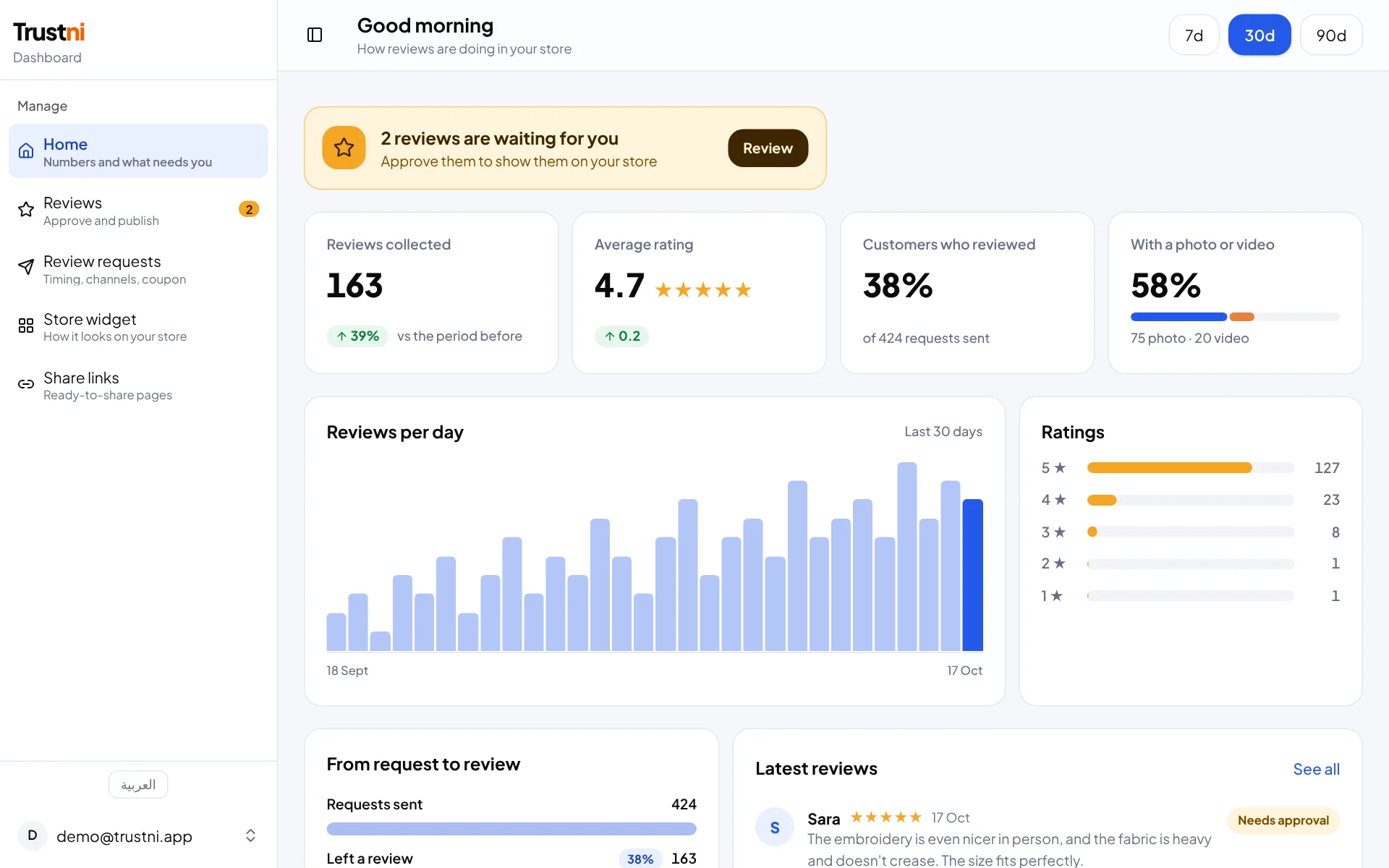Image resolution: width=1389 pixels, height=868 pixels.
Task: Click Sara's five-star rating
Action: click(x=886, y=817)
